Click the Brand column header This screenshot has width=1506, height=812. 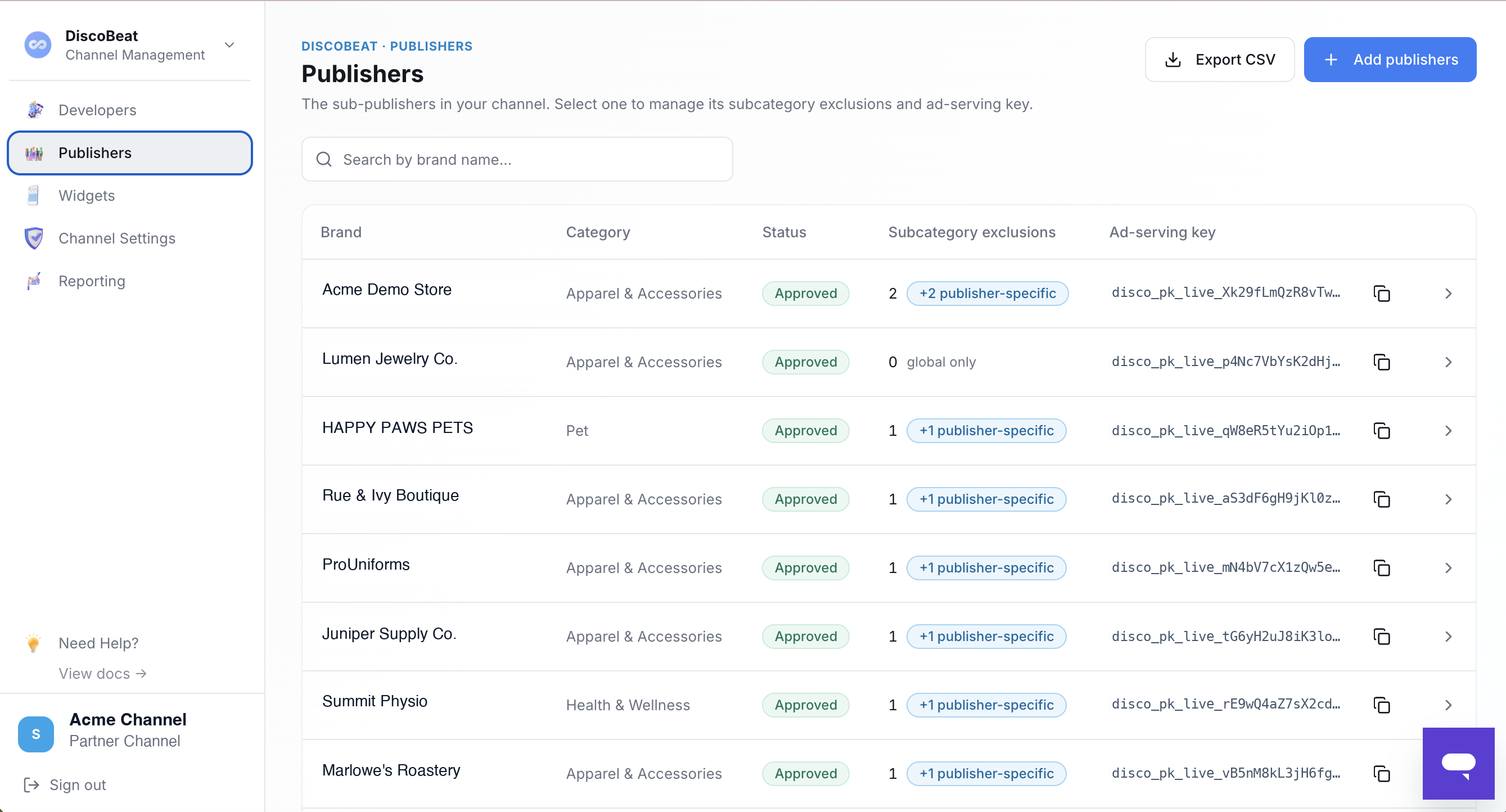click(341, 232)
